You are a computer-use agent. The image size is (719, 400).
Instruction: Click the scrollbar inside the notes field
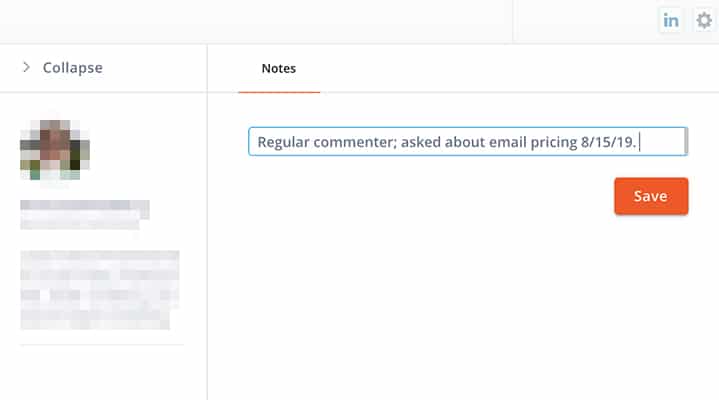[x=685, y=141]
